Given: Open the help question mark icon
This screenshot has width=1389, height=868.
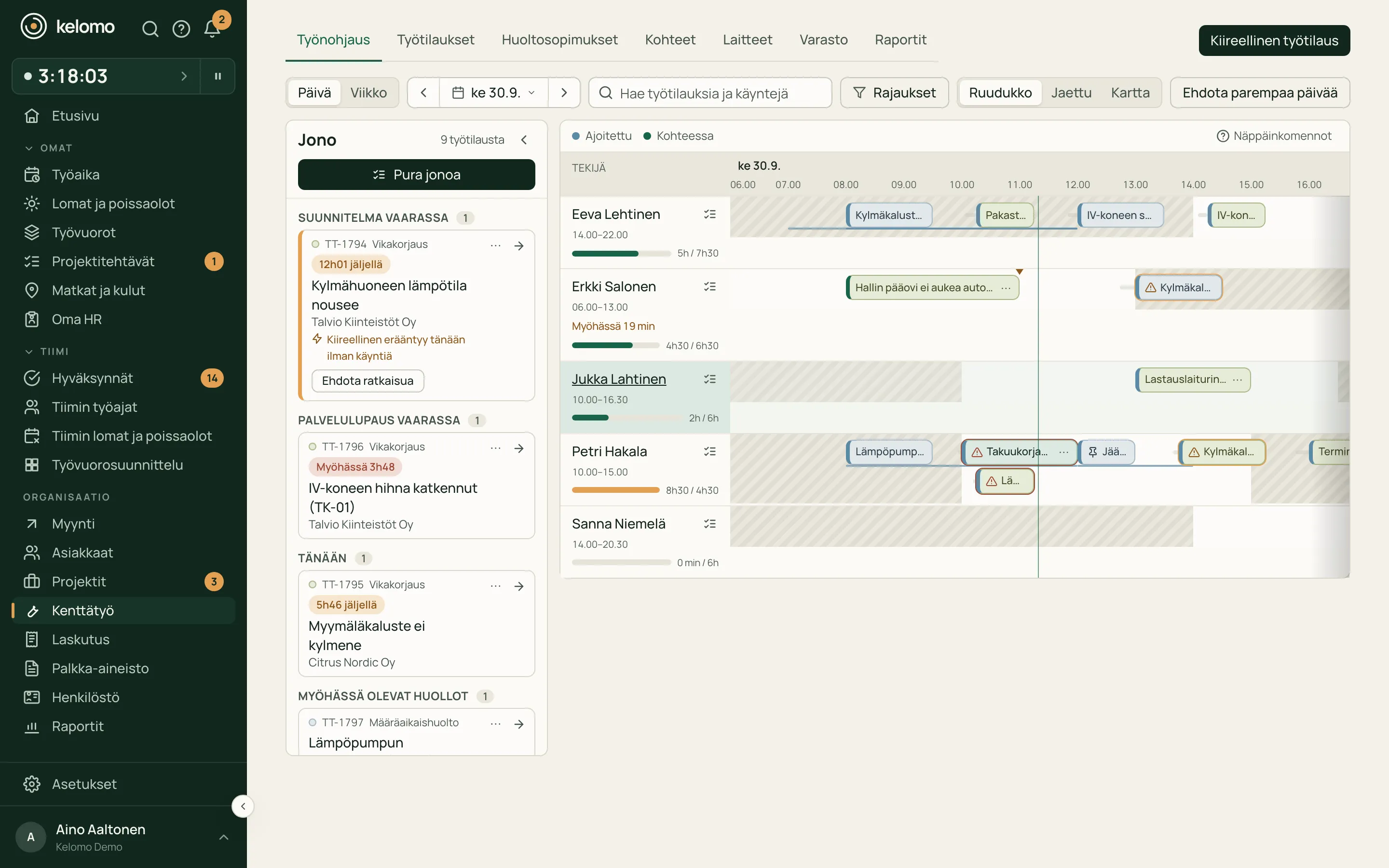Looking at the screenshot, I should point(181,29).
